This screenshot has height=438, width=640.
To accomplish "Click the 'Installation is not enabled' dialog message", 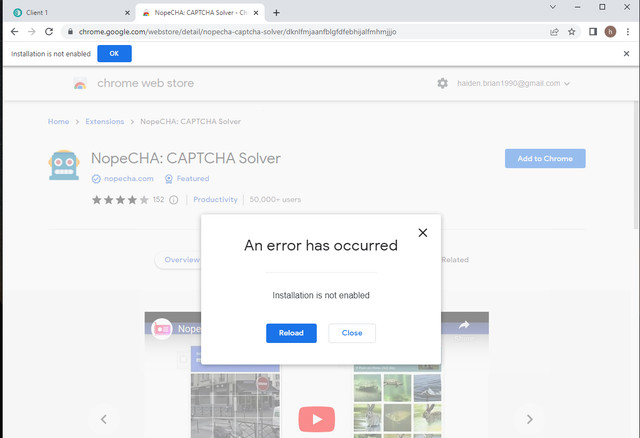I will [x=321, y=295].
